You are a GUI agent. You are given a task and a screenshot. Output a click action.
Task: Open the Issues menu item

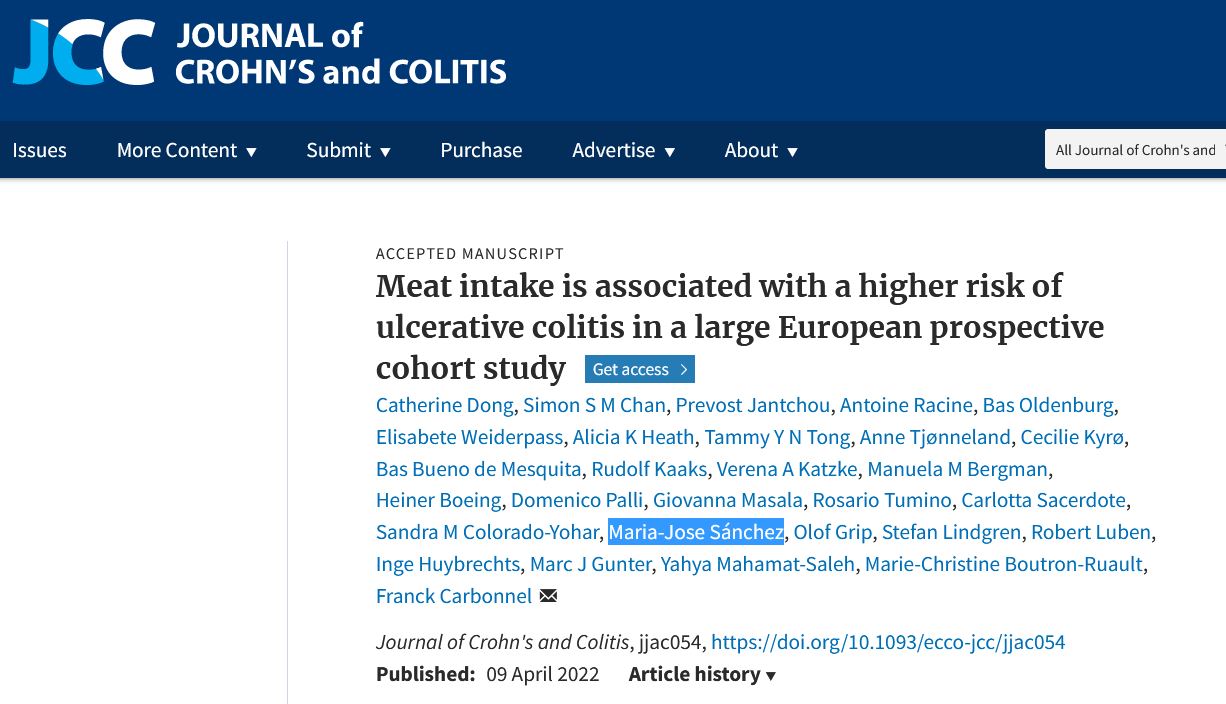(39, 150)
